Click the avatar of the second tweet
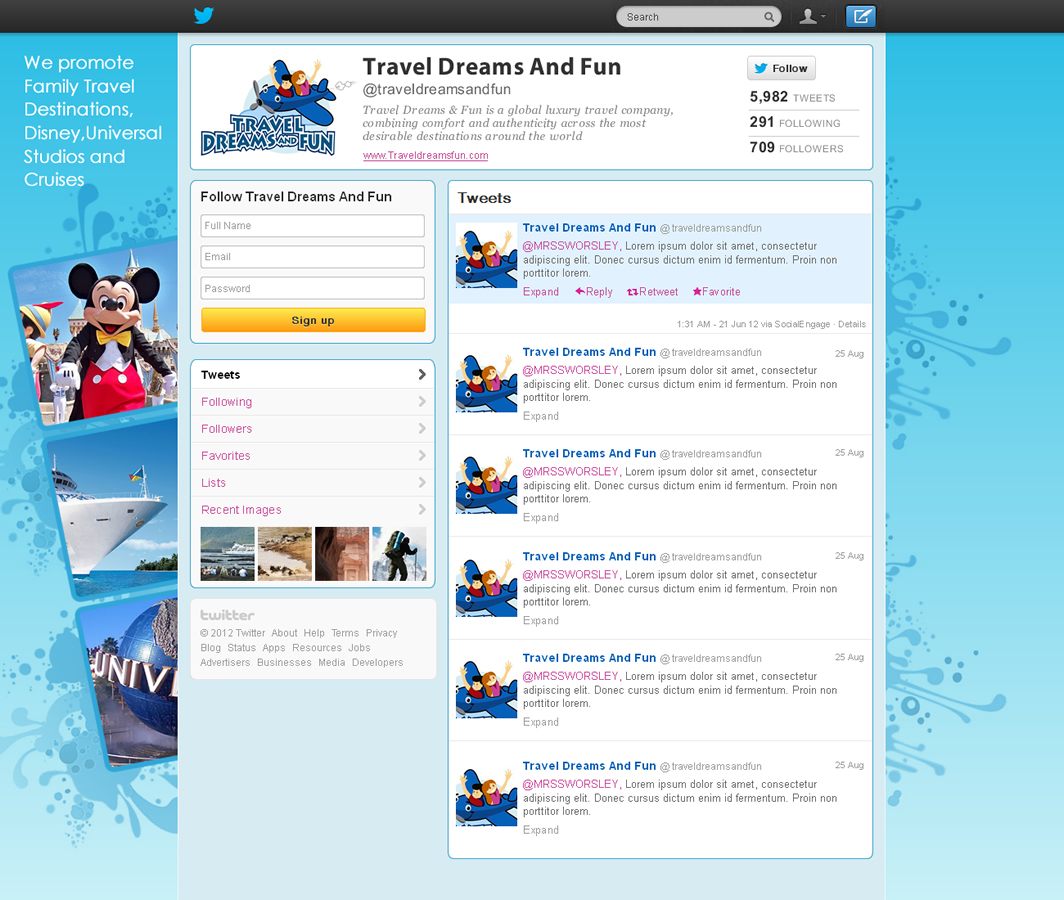Viewport: 1064px width, 900px height. (486, 381)
